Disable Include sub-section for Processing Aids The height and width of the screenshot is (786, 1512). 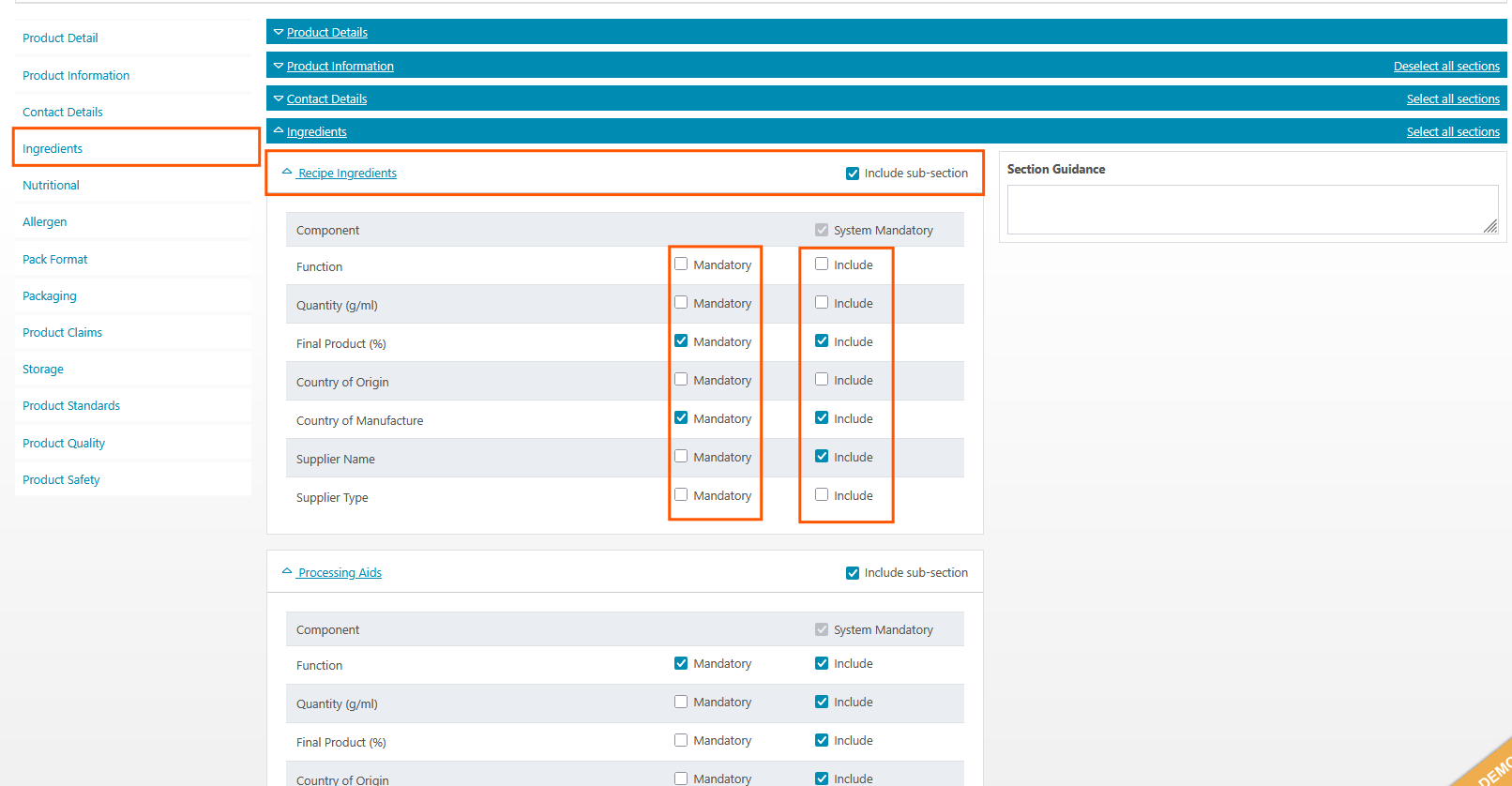853,573
